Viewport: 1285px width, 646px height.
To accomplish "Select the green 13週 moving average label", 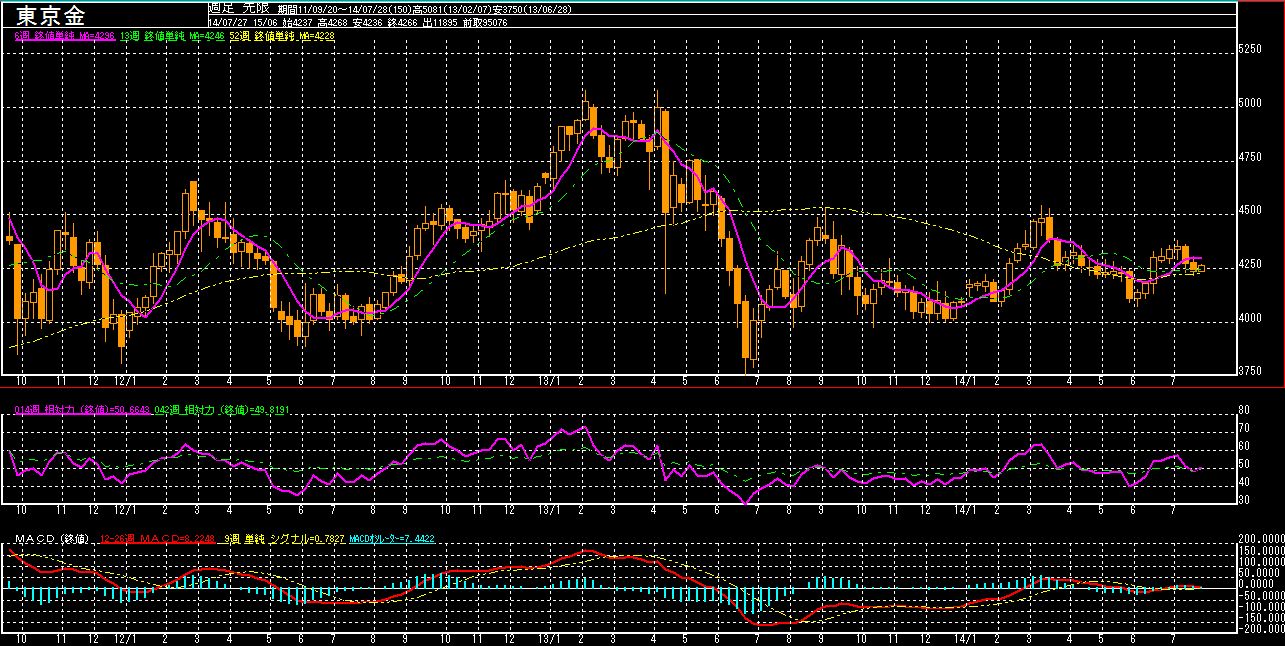I will click(172, 36).
